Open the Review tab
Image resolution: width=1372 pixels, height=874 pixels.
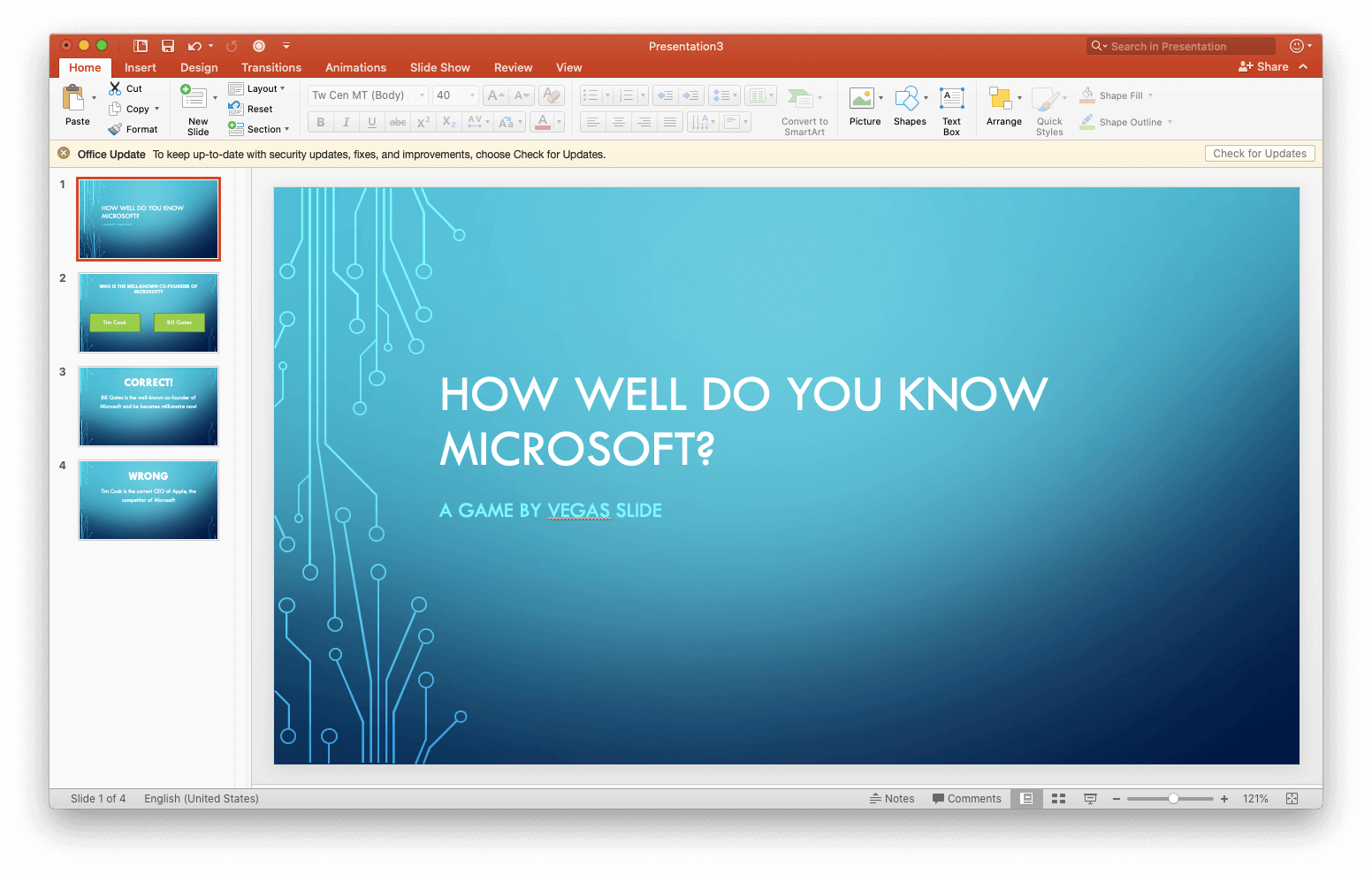[x=514, y=67]
